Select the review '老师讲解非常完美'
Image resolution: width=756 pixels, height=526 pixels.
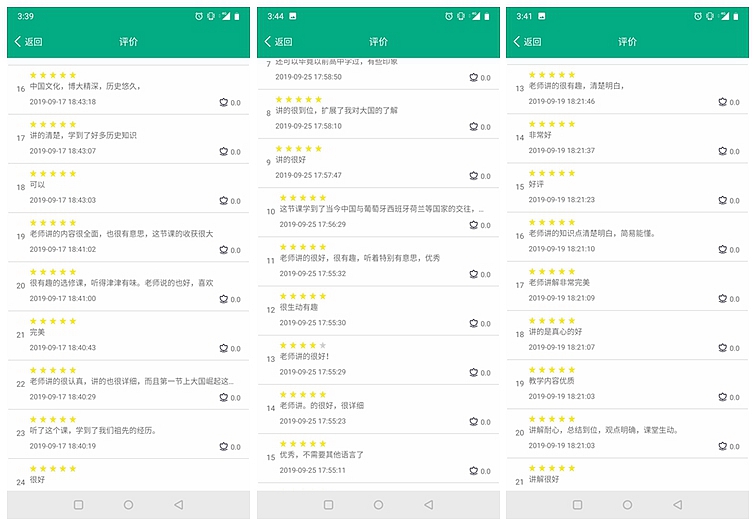click(x=559, y=283)
